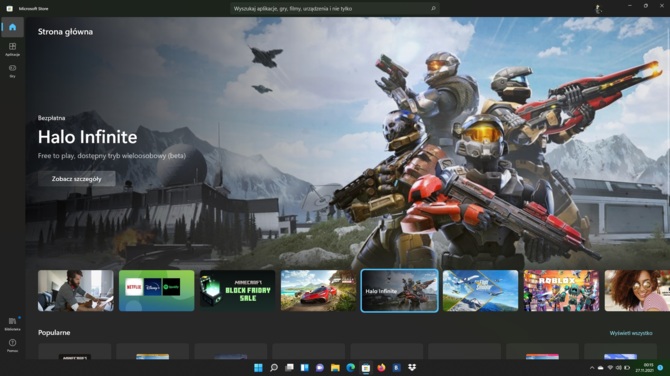Open the Pomoc help icon

coord(12,345)
